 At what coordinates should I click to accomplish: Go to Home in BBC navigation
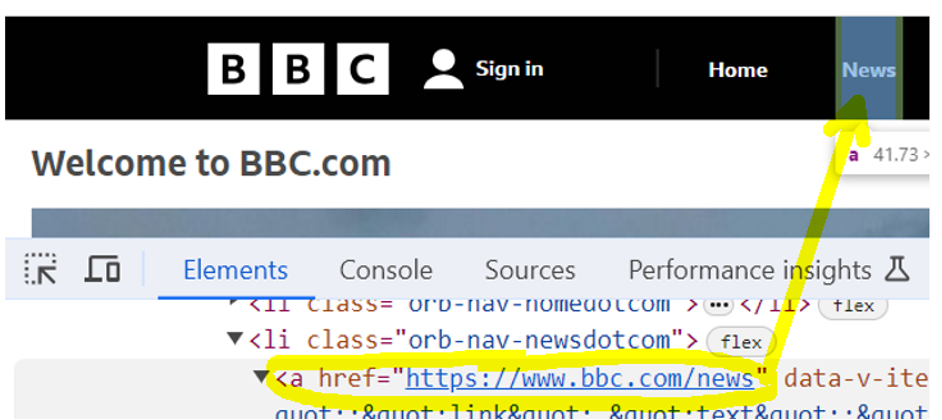point(737,70)
